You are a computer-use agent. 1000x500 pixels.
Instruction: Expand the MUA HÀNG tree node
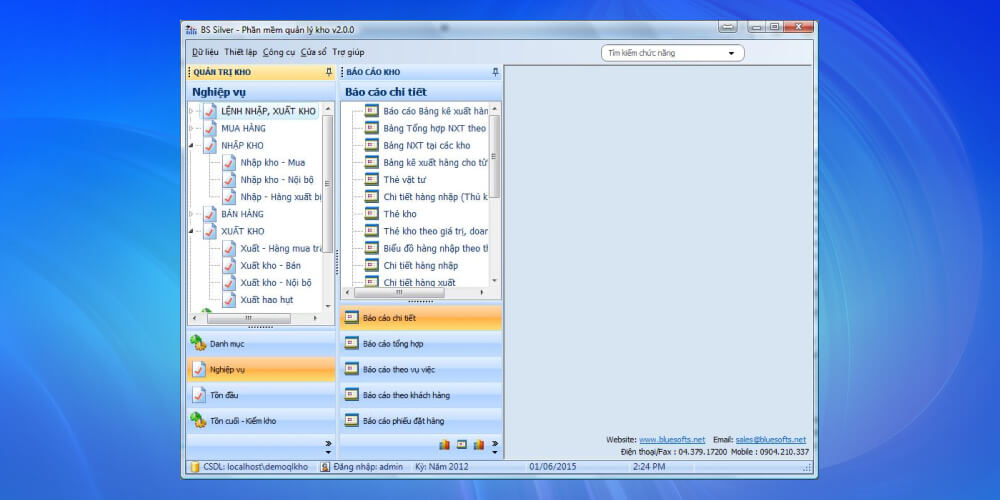click(x=191, y=128)
